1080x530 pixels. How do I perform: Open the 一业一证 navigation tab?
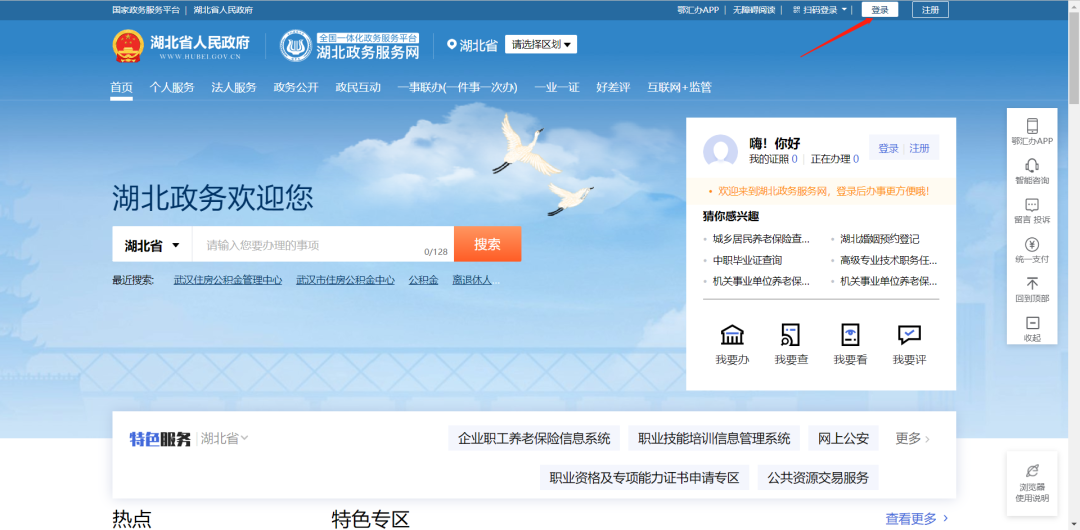557,88
